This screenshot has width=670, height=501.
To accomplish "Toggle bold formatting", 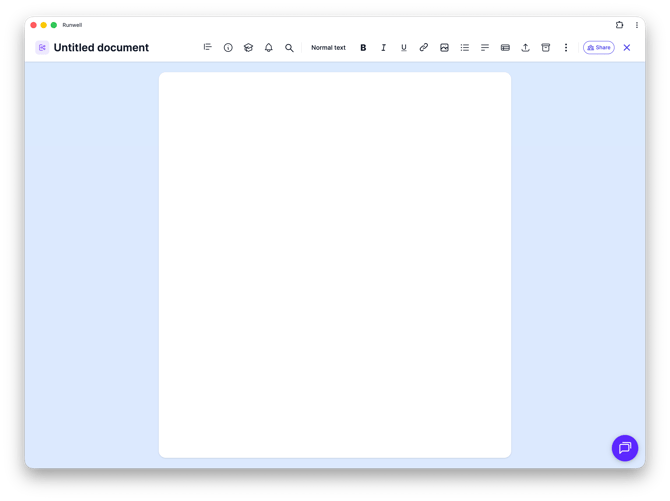I will 363,47.
